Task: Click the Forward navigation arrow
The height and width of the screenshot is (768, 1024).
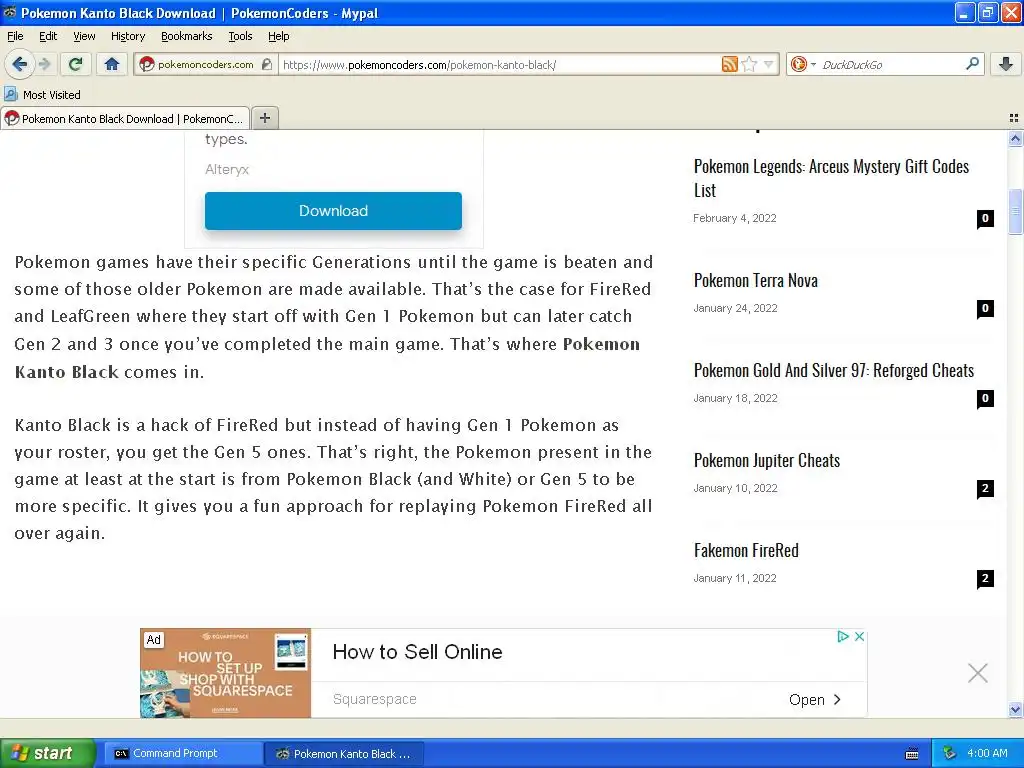Action: [x=44, y=64]
